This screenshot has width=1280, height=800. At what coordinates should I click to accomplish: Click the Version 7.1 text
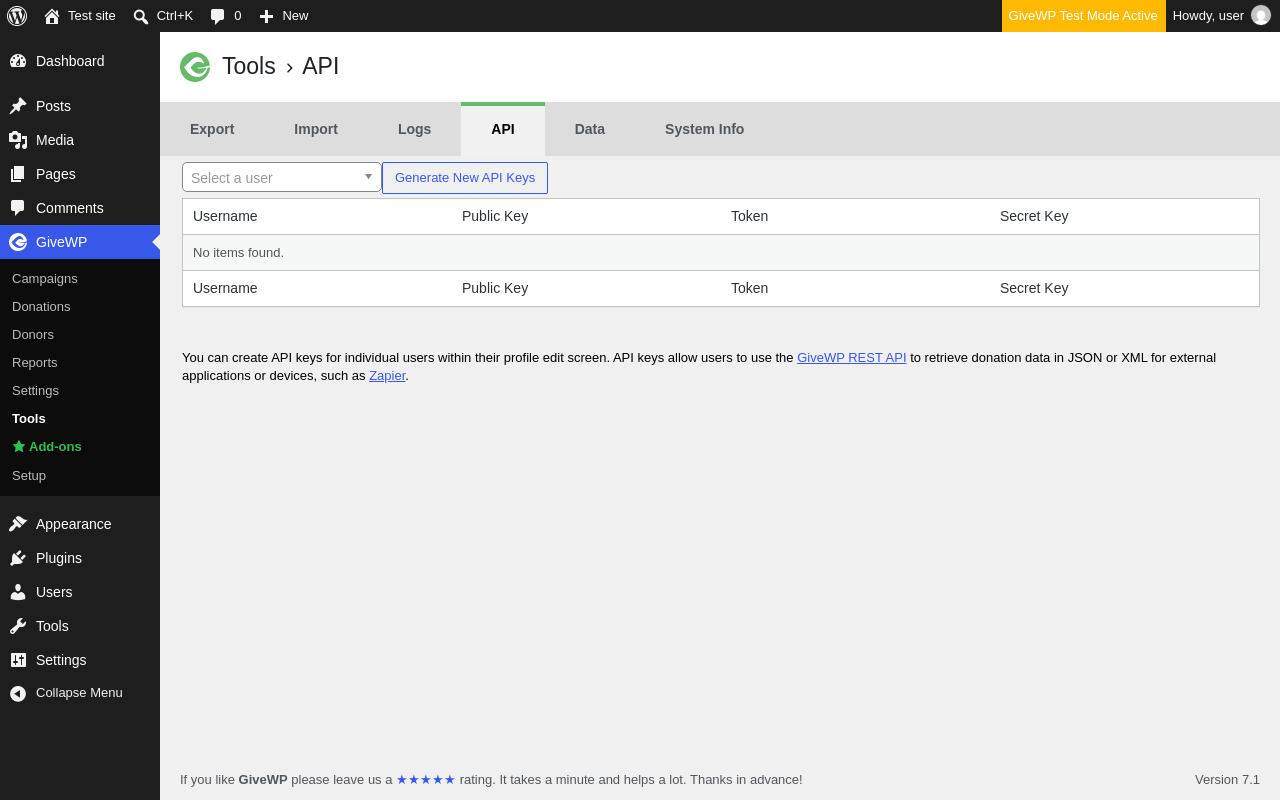(1227, 780)
